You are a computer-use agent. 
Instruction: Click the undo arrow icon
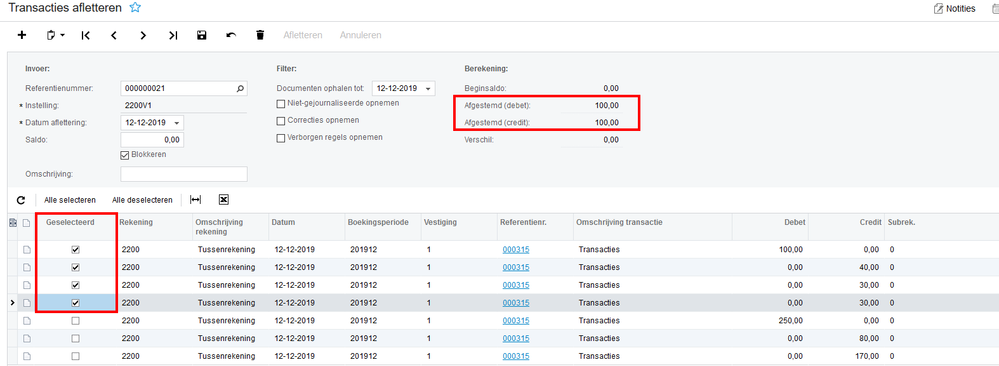[x=231, y=35]
